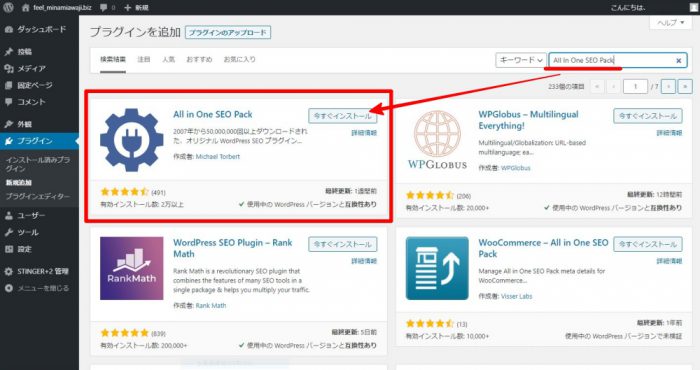Open 新規追加 submenu item
Screen dimensions: 700x370
(19, 183)
